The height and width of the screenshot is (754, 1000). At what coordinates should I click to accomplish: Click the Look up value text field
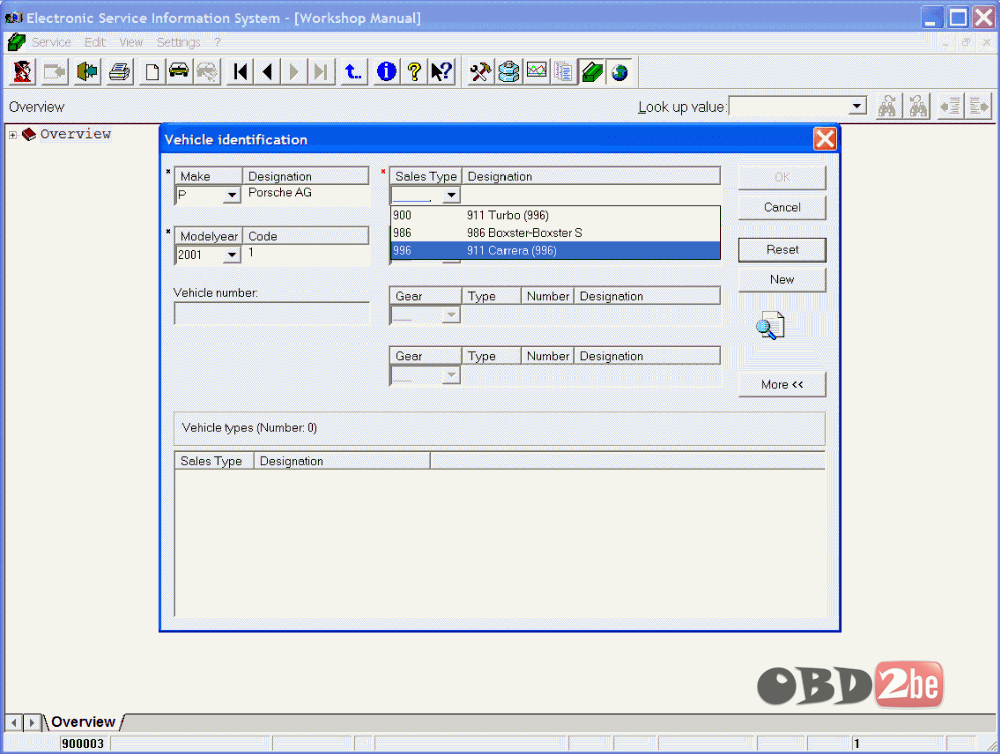coord(789,106)
